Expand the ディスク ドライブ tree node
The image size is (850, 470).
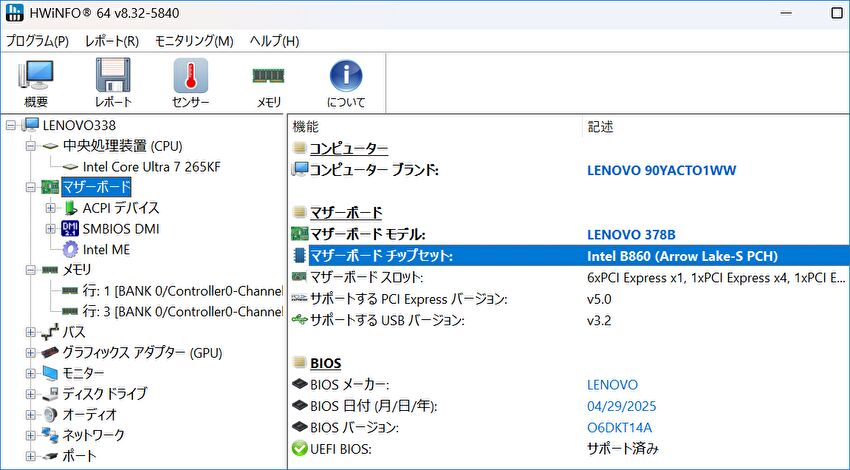pyautogui.click(x=30, y=393)
